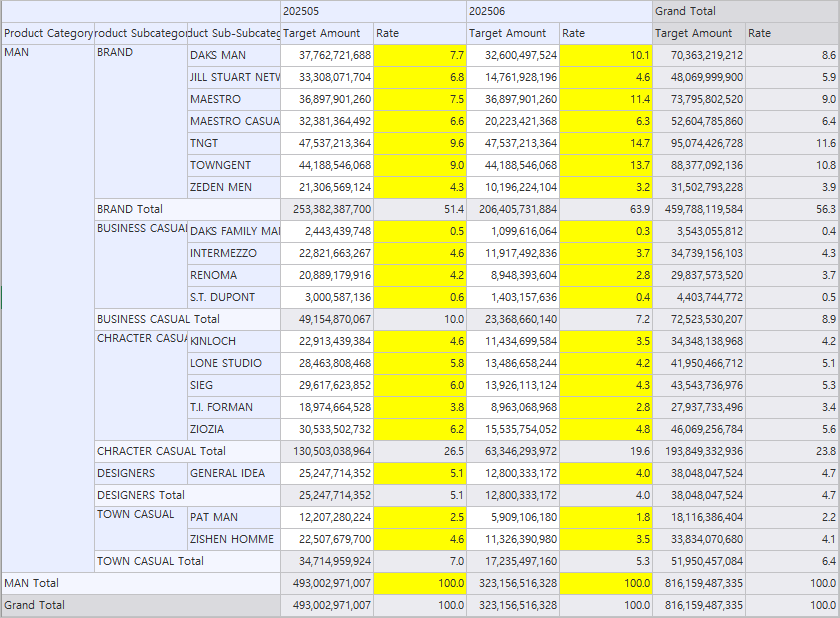Select the ZISHEN HOMME row label
The width and height of the screenshot is (840, 618).
pos(234,539)
